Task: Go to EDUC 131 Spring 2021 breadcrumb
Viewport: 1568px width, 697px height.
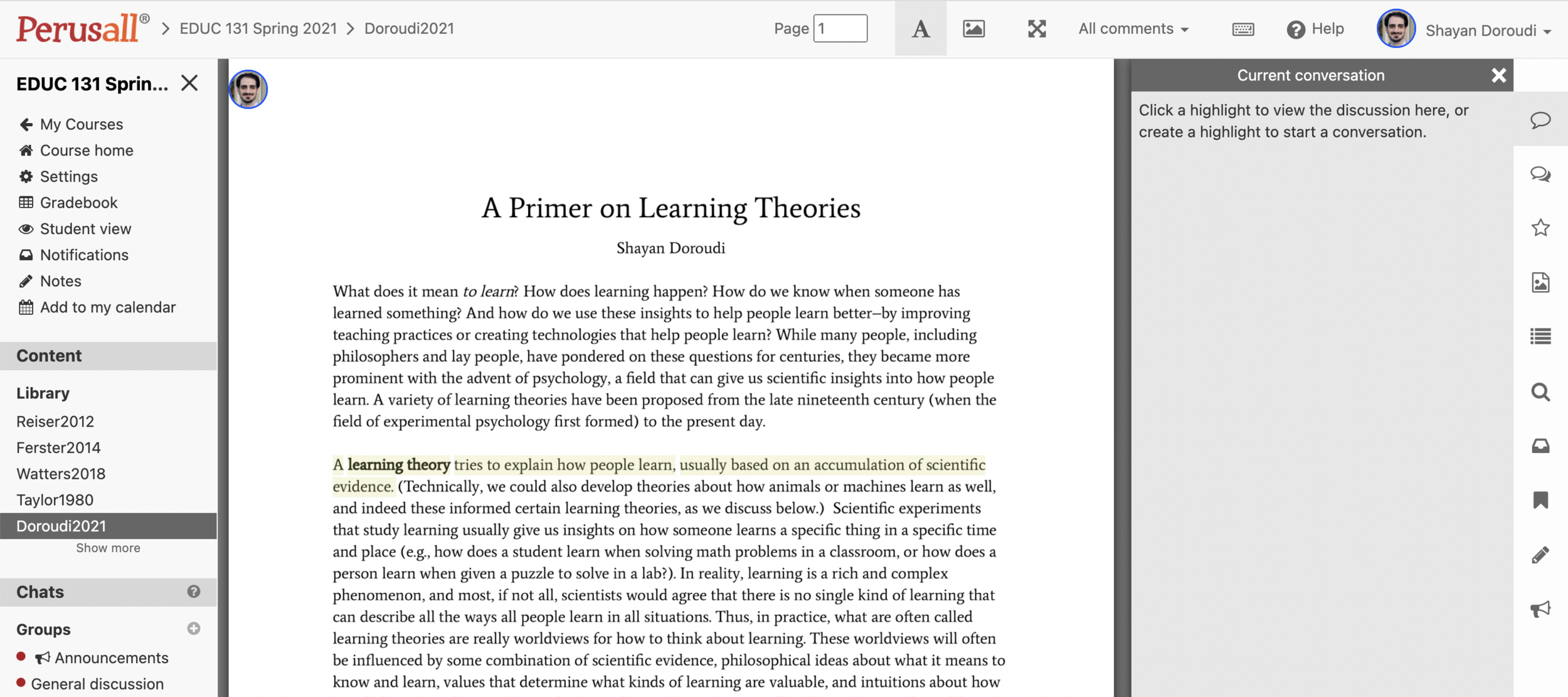Action: click(258, 29)
